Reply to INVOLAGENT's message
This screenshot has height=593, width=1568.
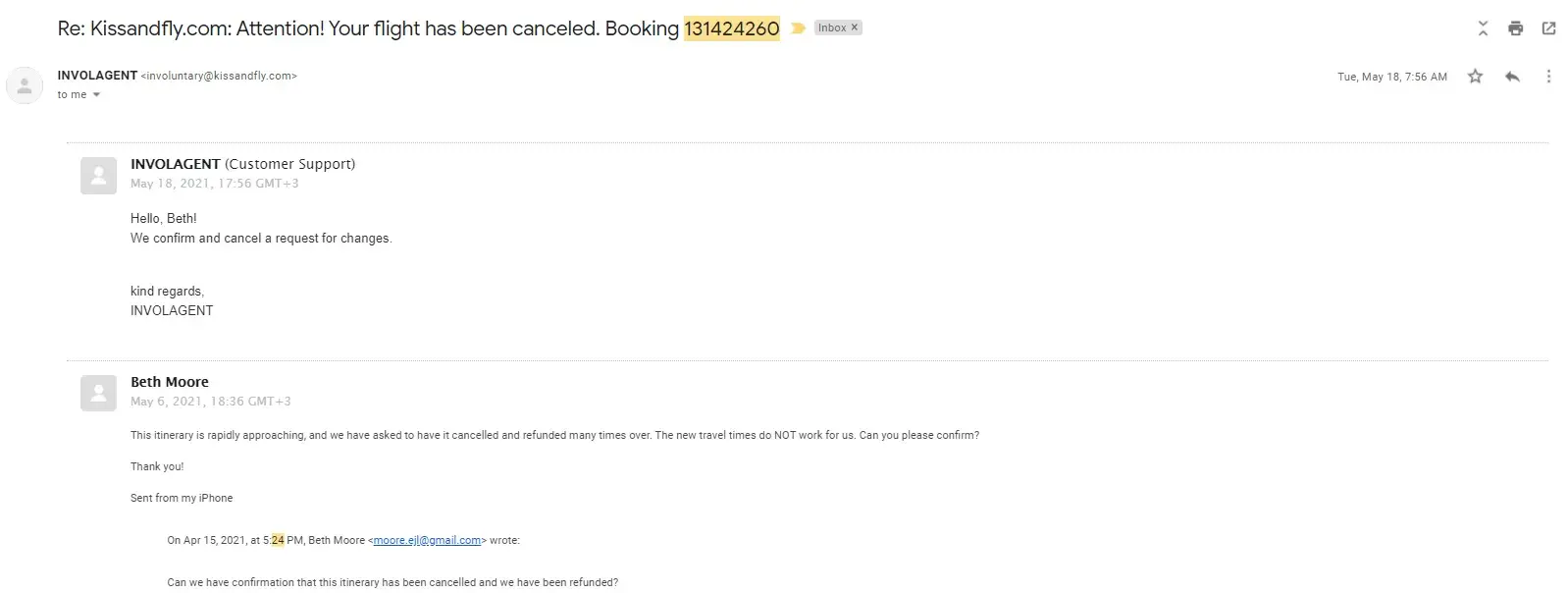pos(1512,77)
